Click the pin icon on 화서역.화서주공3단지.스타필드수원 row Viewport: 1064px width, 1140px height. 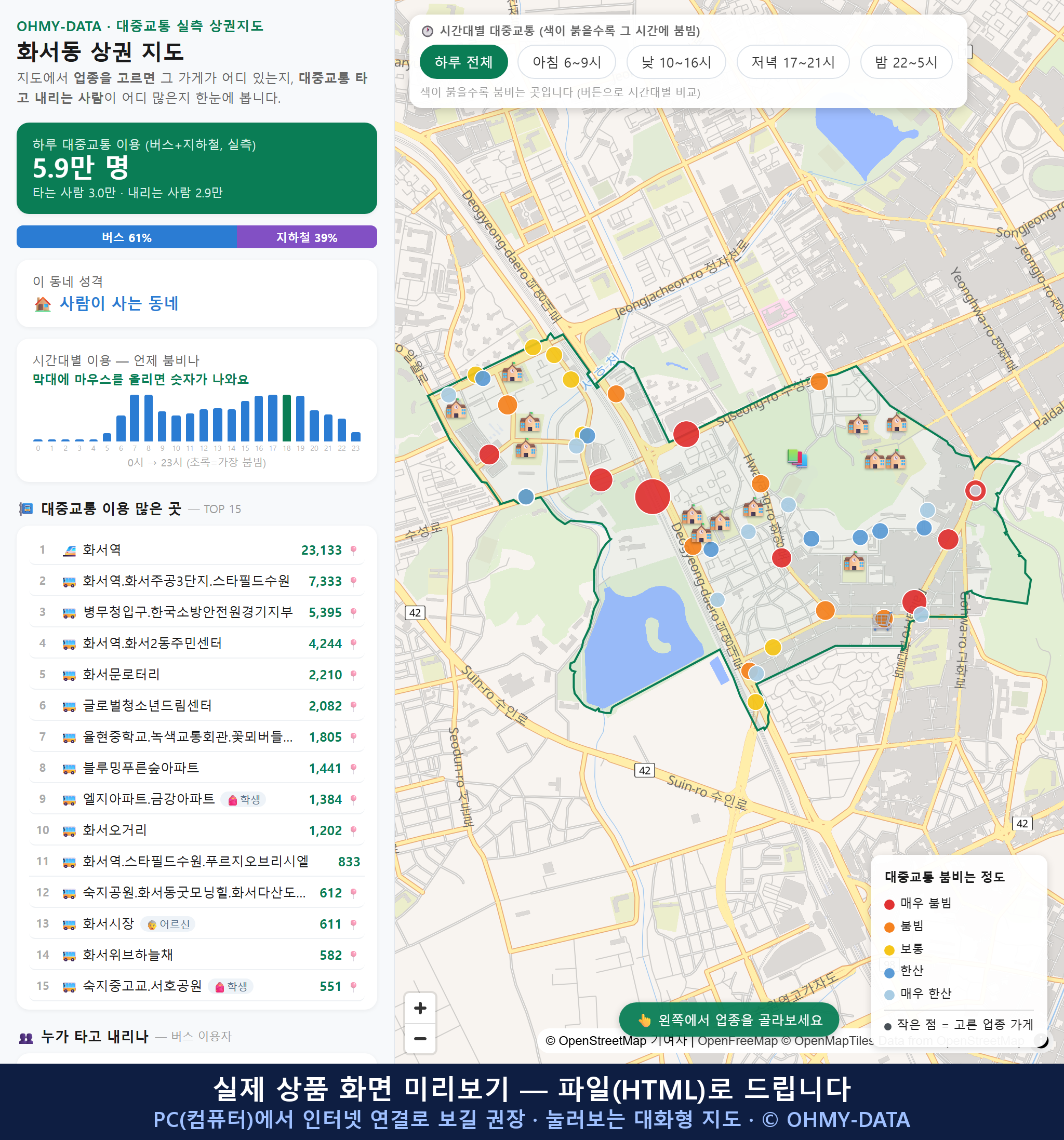click(x=353, y=581)
